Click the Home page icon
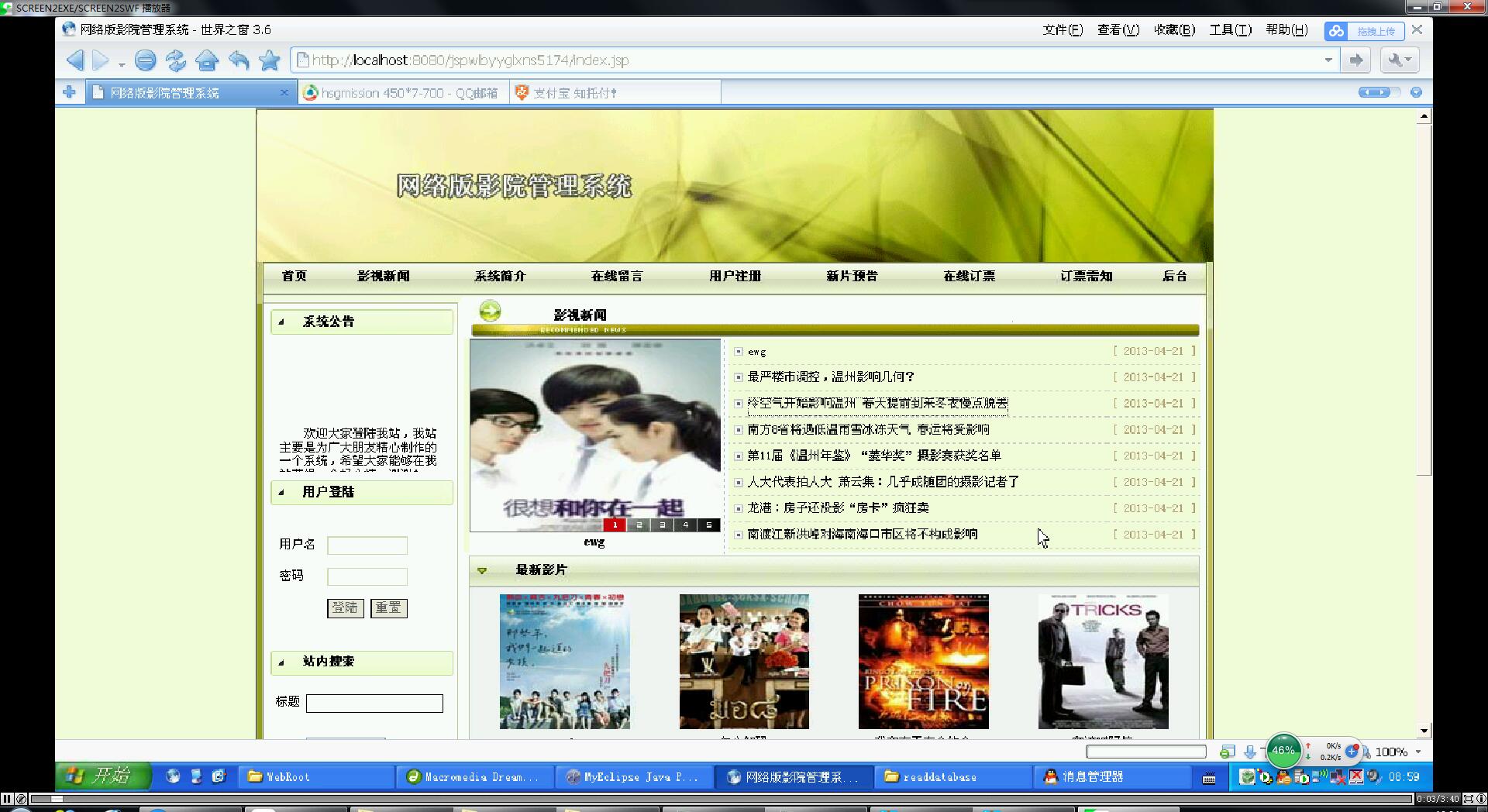This screenshot has height=812, width=1488. pyautogui.click(x=207, y=60)
